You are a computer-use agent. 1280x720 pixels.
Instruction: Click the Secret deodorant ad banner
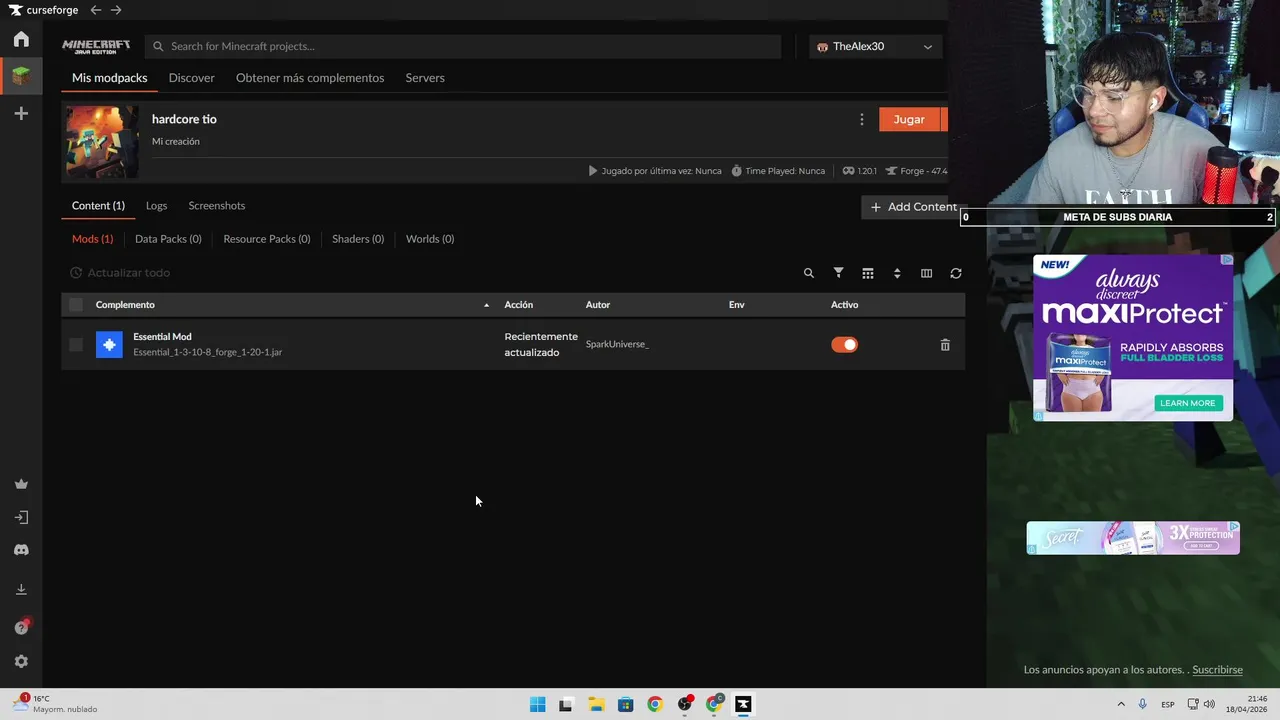click(1133, 538)
